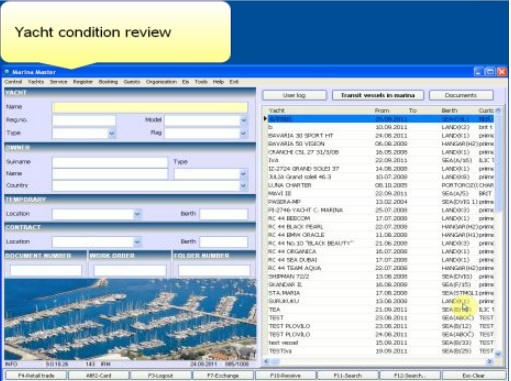Open the Tools menu
511x381 pixels.
coord(201,82)
